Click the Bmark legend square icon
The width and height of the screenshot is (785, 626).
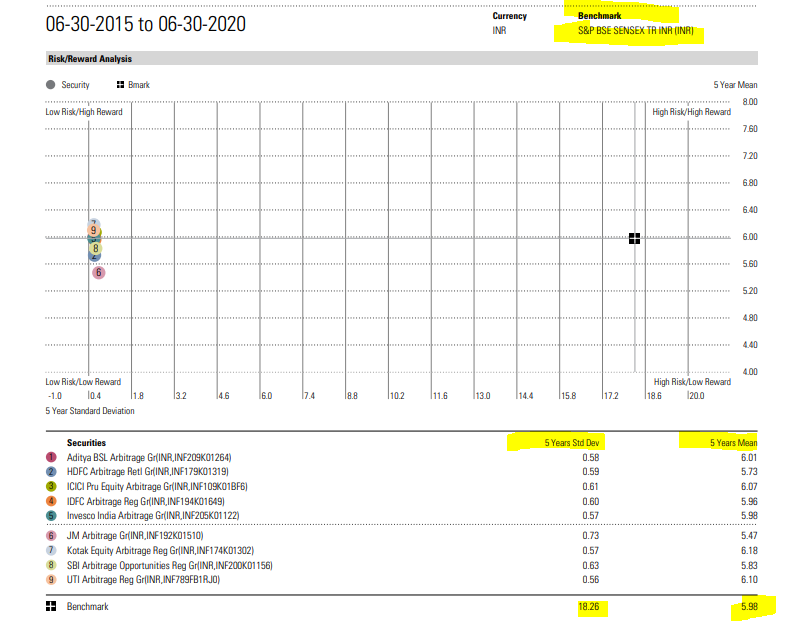pos(120,85)
